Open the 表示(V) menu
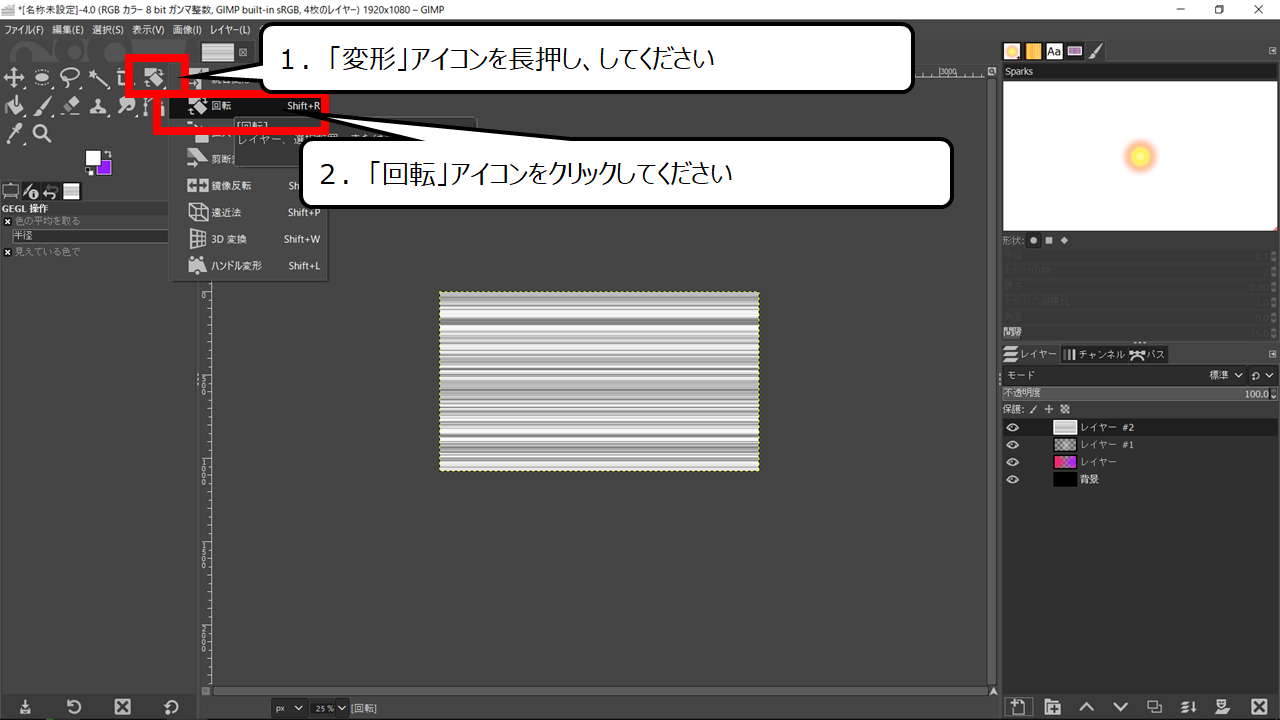Image resolution: width=1280 pixels, height=720 pixels. tap(149, 30)
